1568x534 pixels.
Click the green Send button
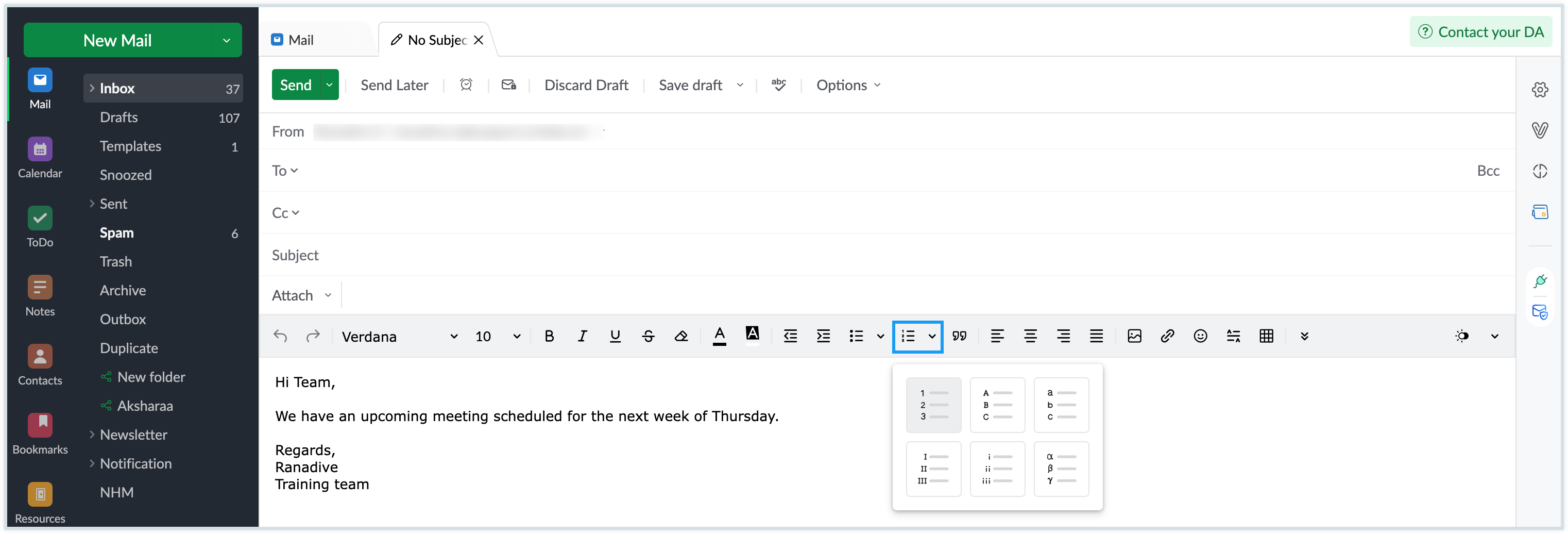296,85
